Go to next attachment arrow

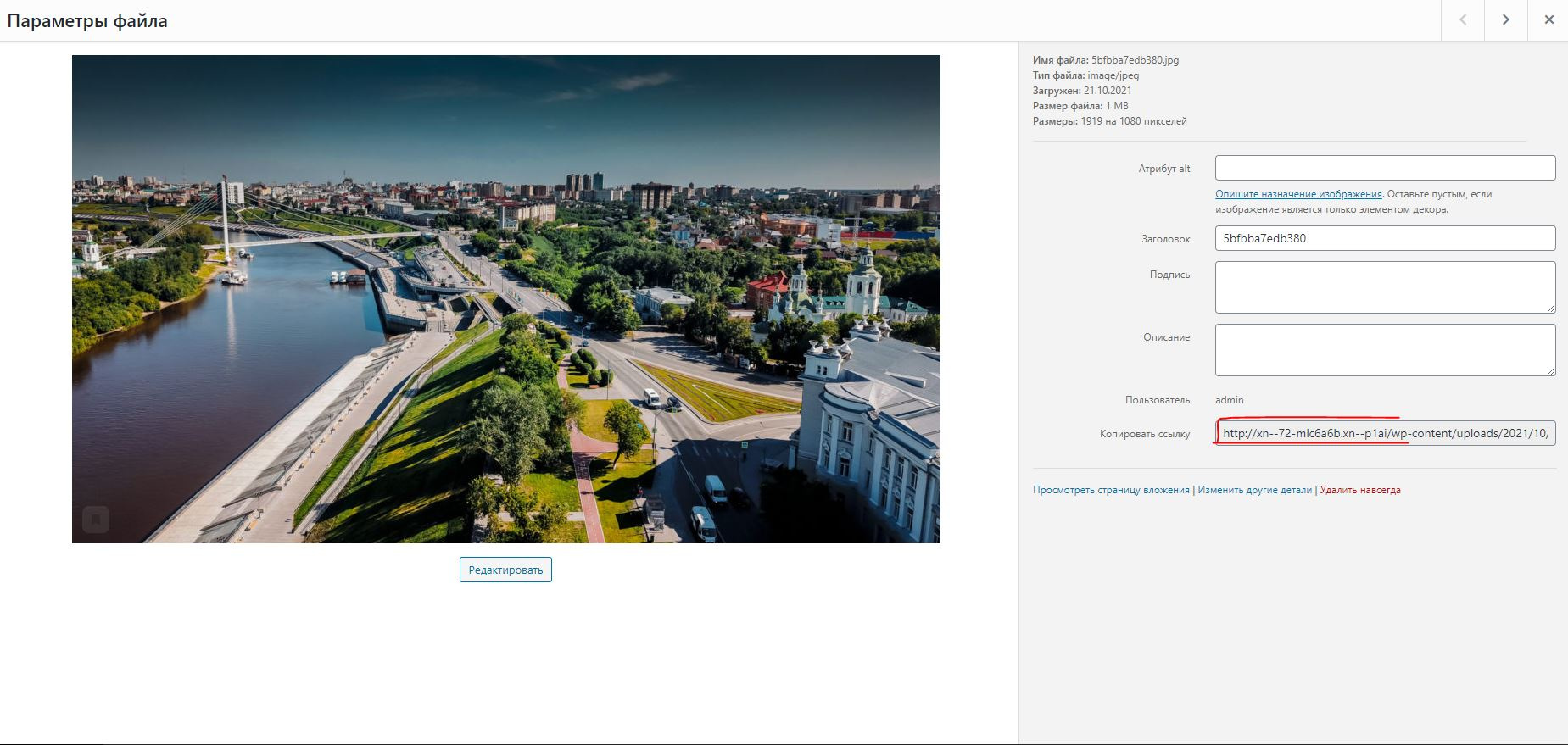coord(1506,20)
